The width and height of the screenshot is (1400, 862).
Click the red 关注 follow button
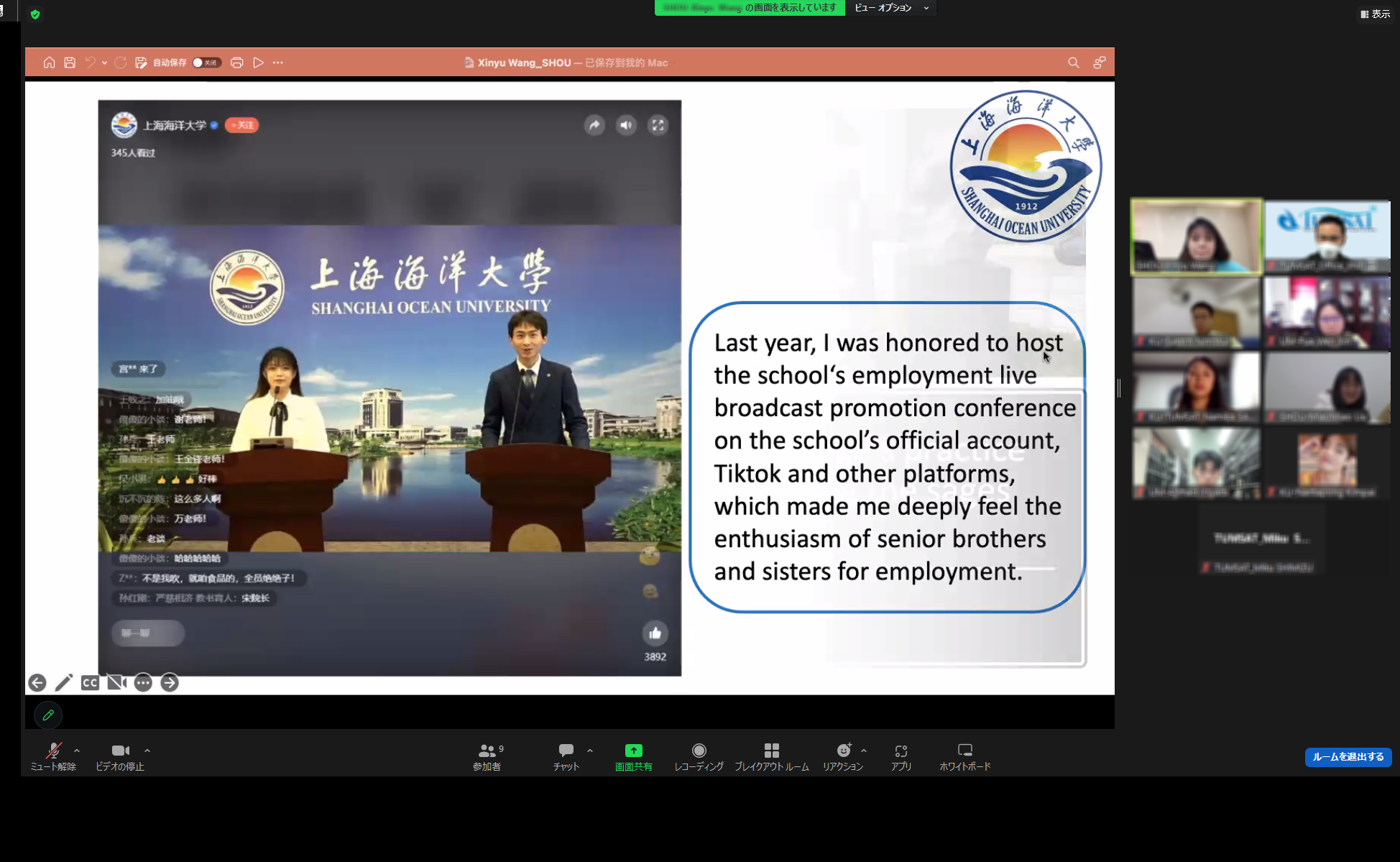(x=241, y=125)
